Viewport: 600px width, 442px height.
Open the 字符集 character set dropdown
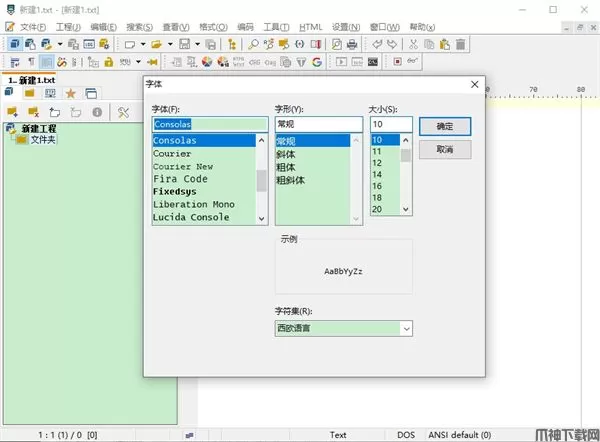[x=405, y=328]
